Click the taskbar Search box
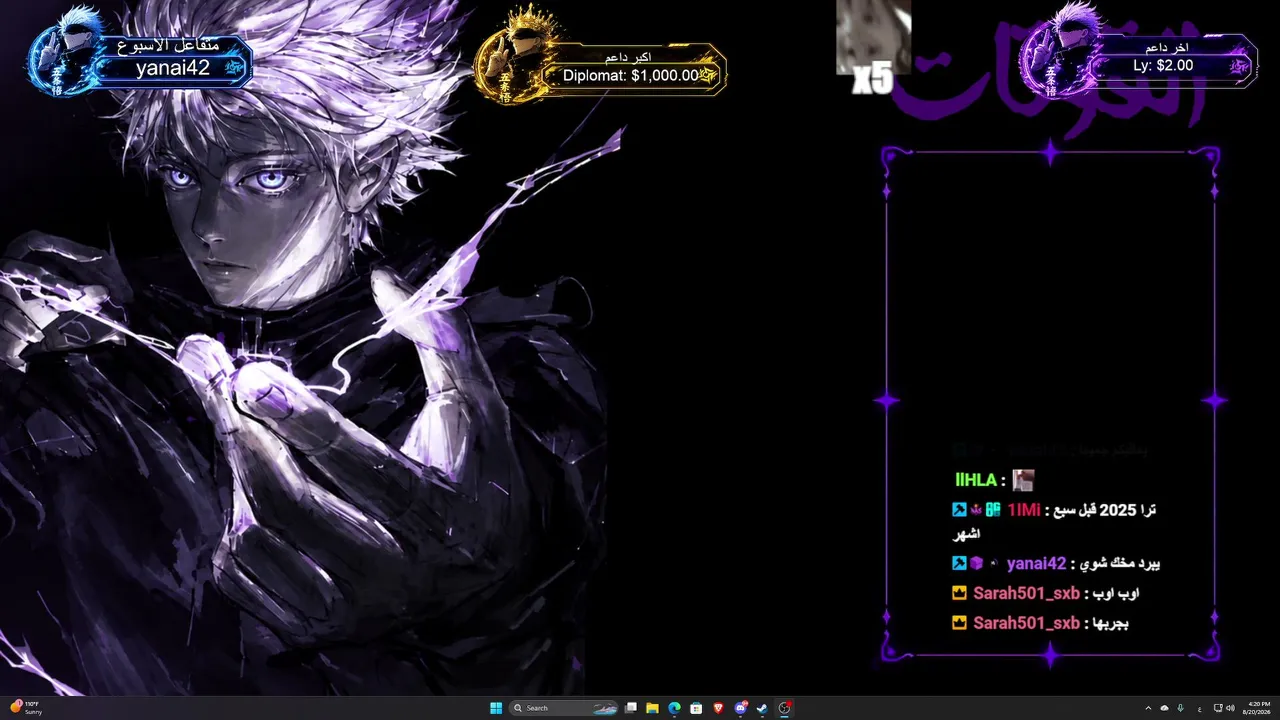1280x720 pixels. (565, 708)
